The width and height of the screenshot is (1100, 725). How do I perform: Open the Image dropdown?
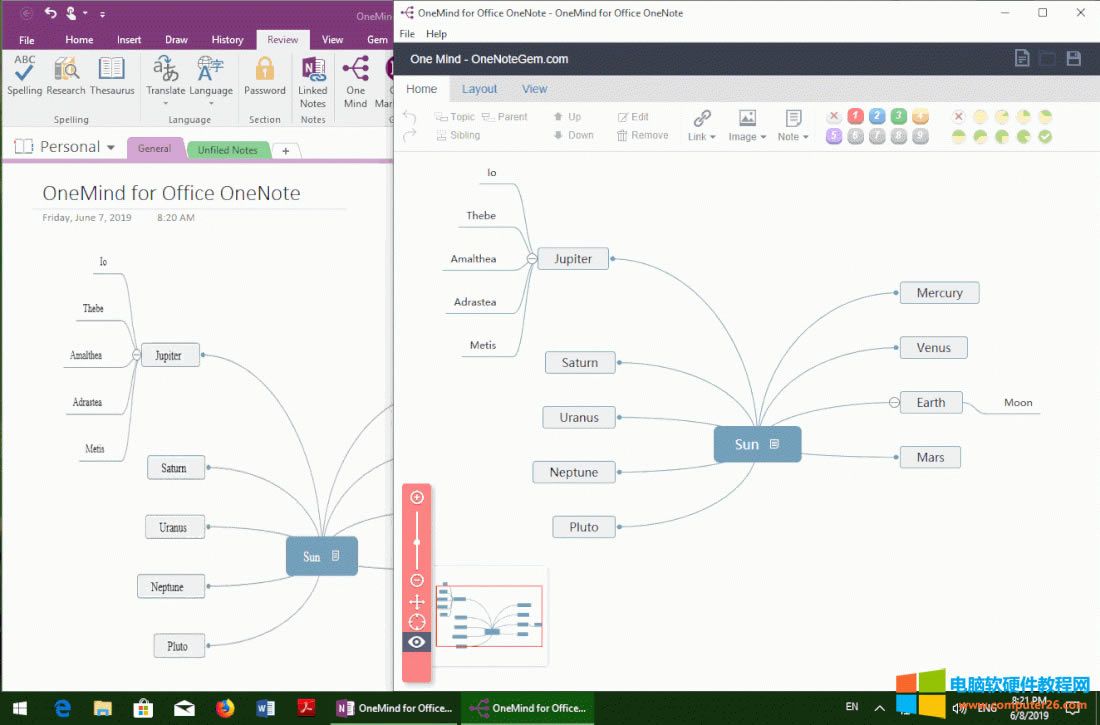[x=747, y=125]
